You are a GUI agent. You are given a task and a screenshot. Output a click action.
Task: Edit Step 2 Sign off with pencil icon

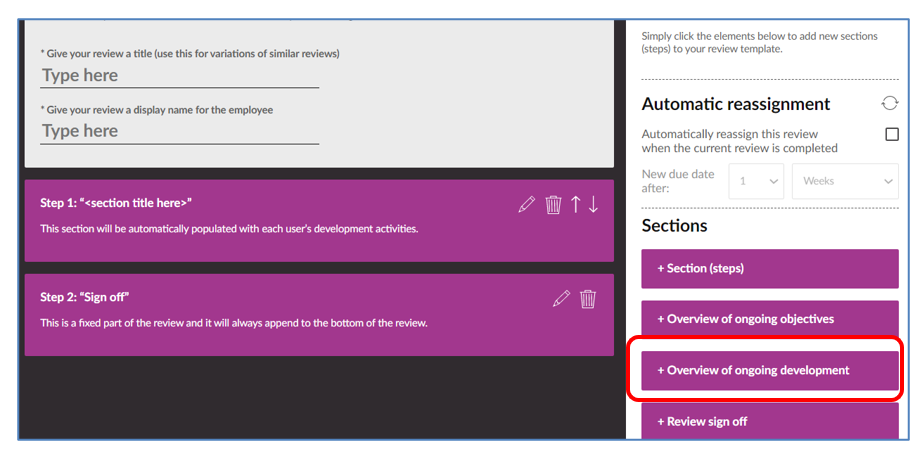click(561, 298)
